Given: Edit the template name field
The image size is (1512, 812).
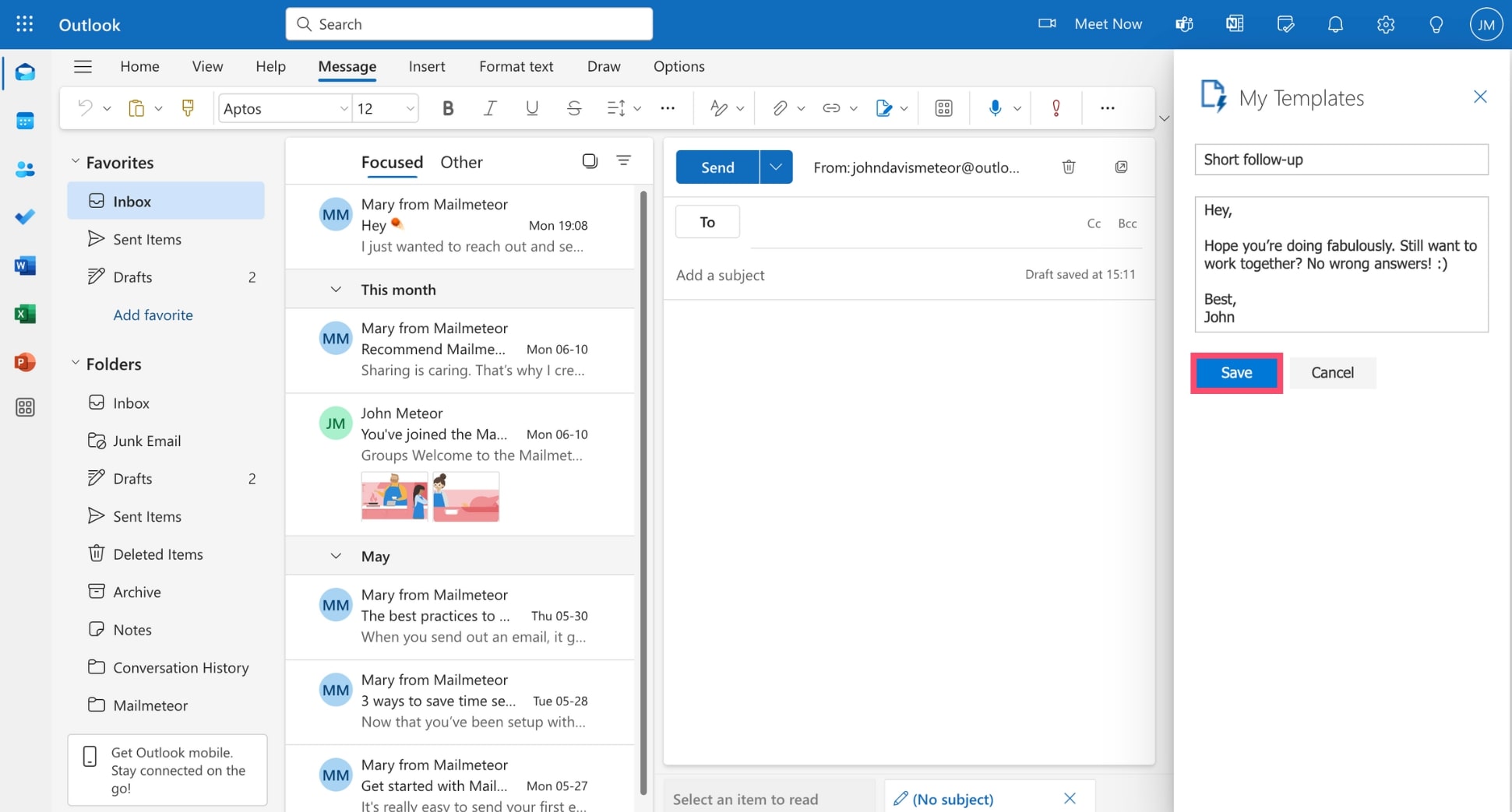Looking at the screenshot, I should click(x=1341, y=159).
